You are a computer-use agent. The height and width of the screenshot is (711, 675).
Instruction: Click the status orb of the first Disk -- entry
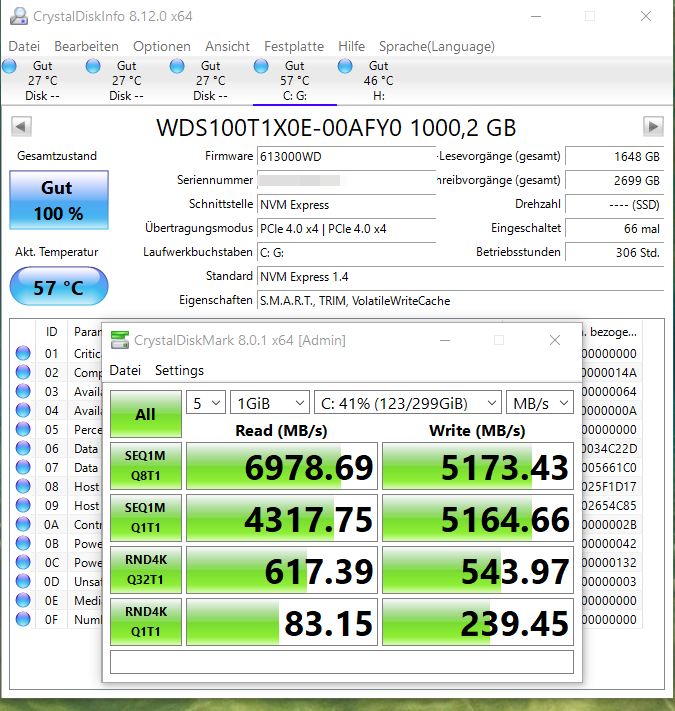click(9, 66)
